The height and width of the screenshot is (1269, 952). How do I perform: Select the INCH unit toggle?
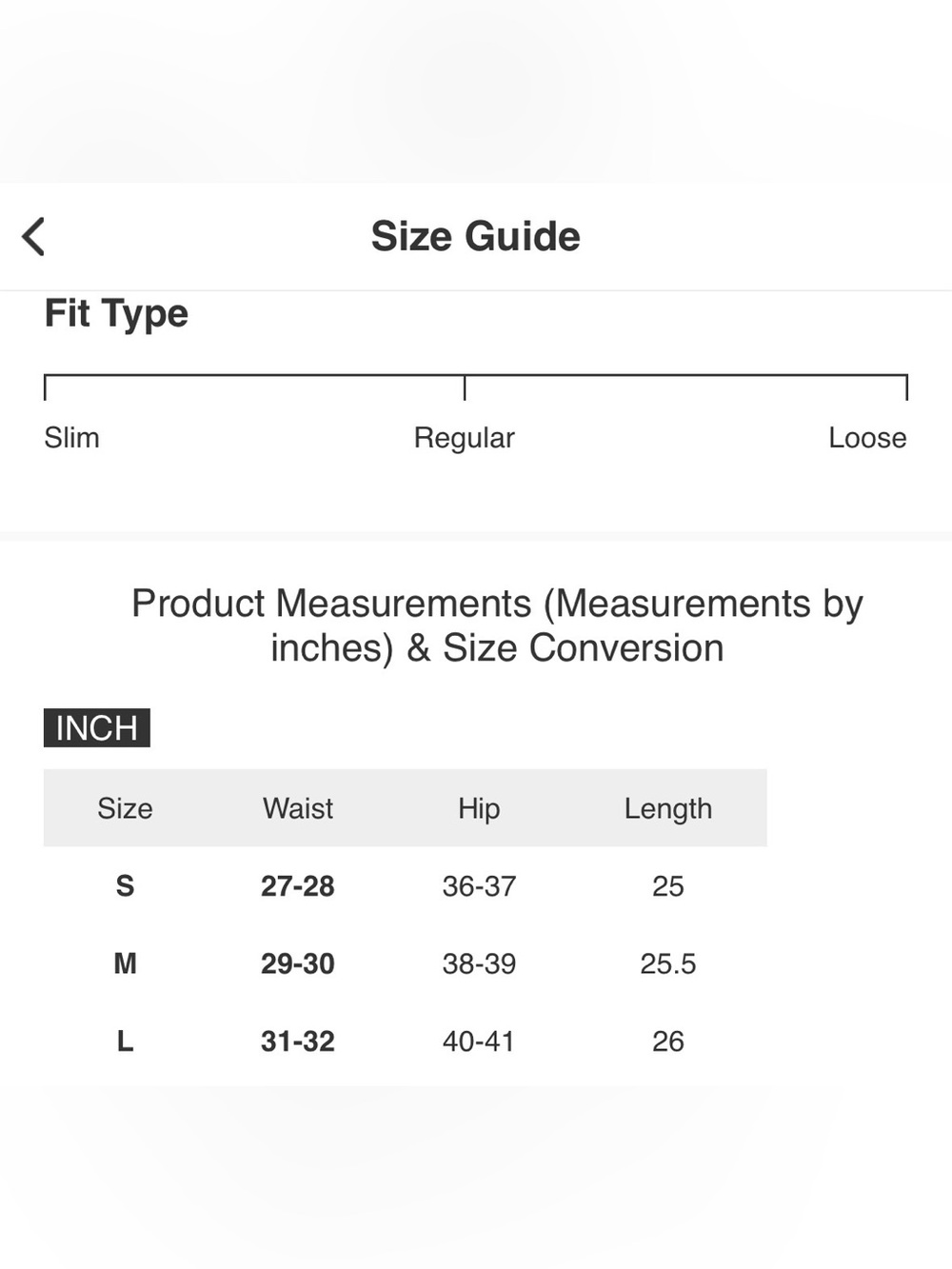click(x=97, y=727)
